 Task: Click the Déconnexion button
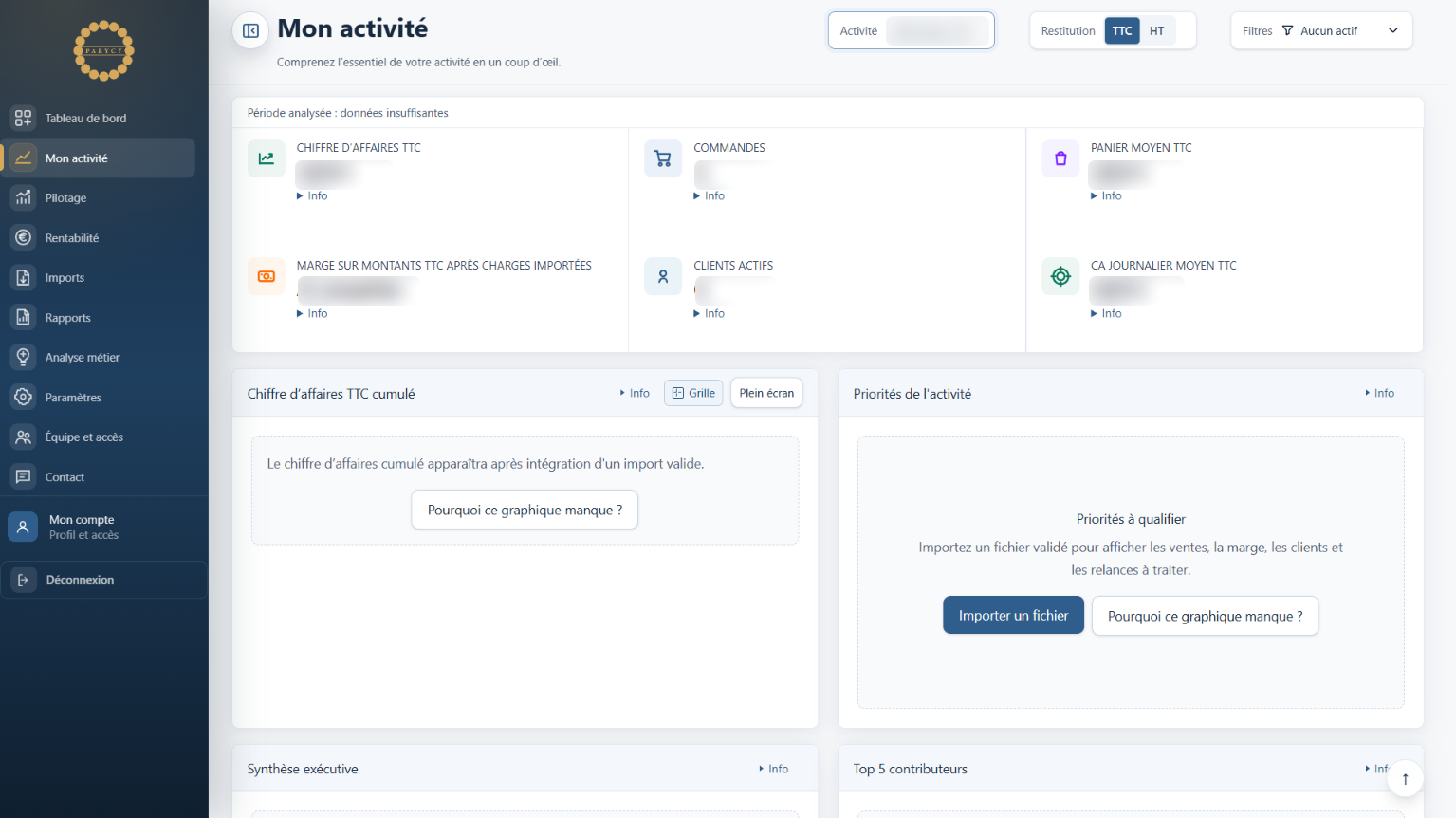[x=103, y=580]
